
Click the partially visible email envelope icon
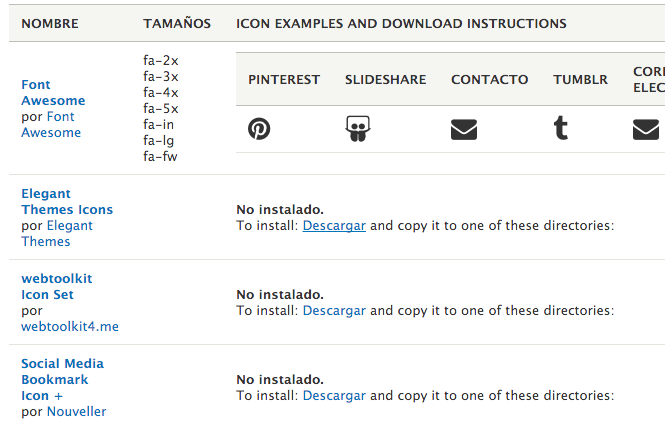(646, 129)
